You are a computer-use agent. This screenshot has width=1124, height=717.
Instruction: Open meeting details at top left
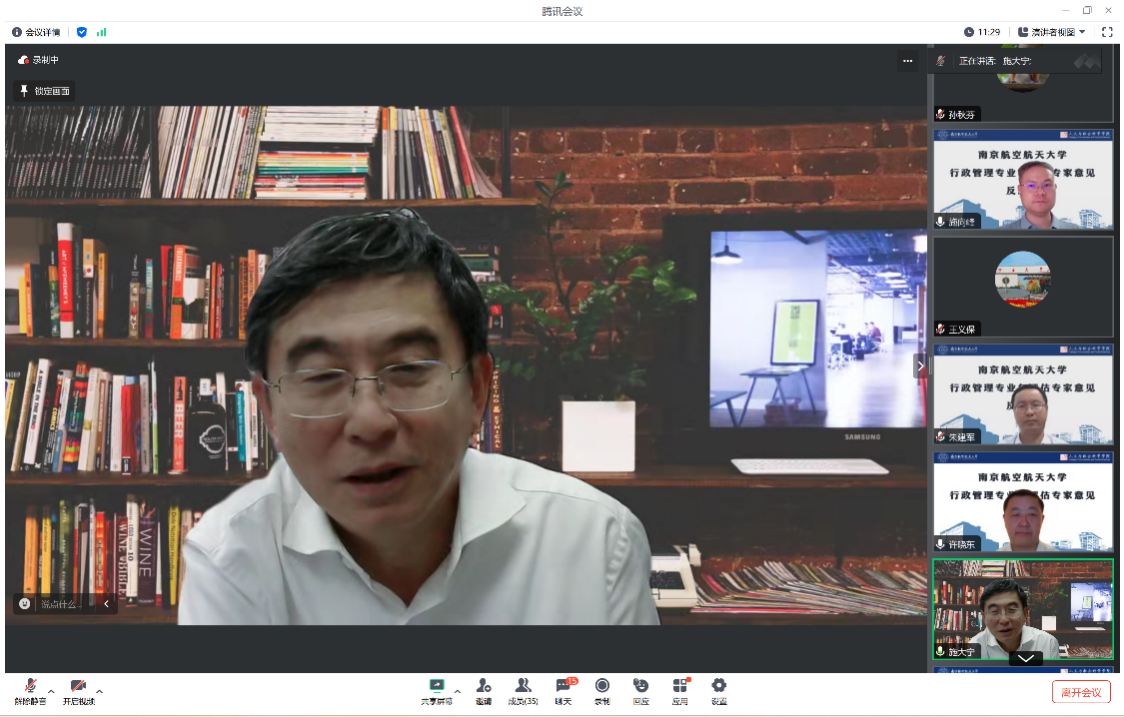36,32
